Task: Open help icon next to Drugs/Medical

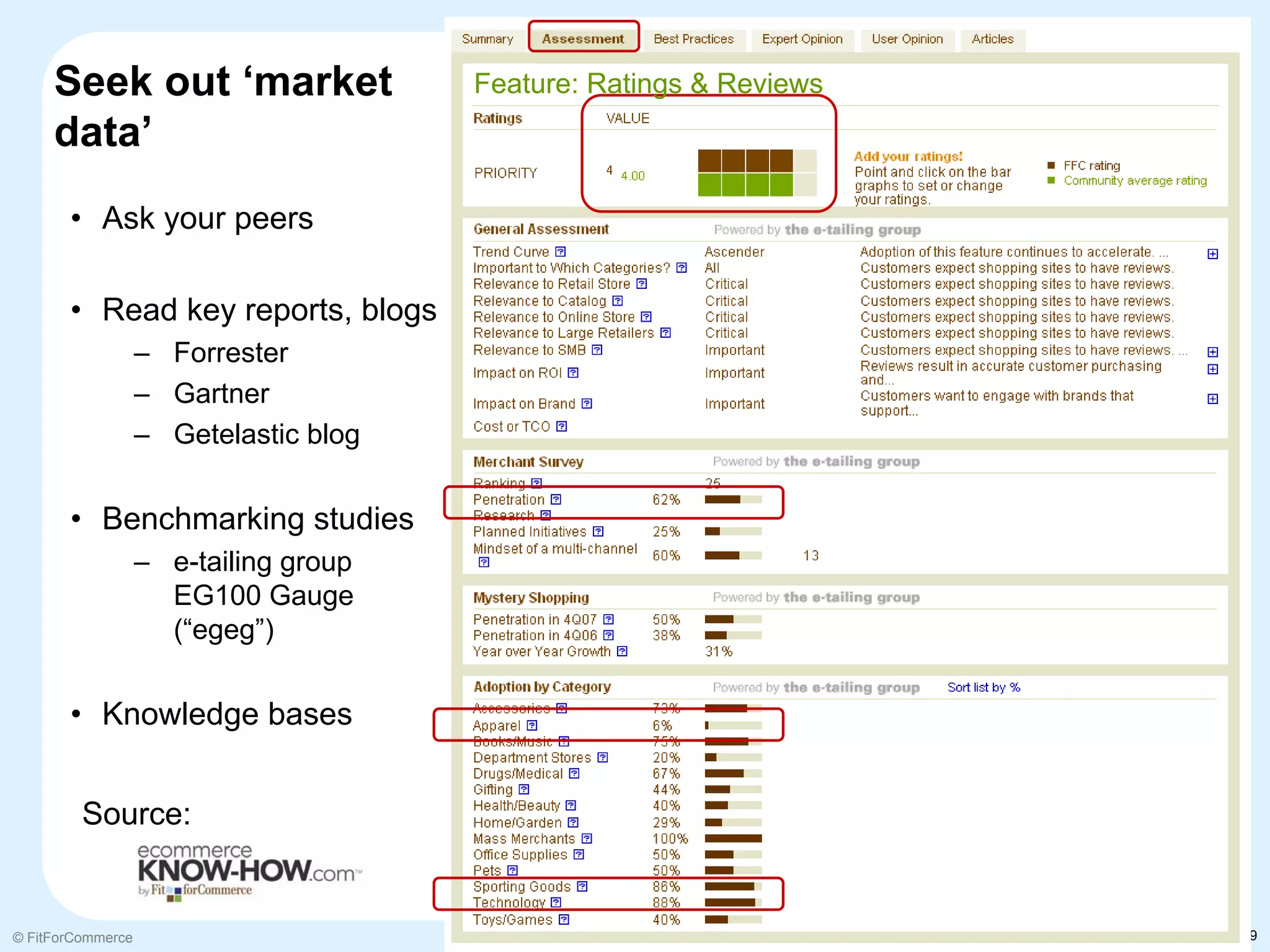Action: (574, 773)
